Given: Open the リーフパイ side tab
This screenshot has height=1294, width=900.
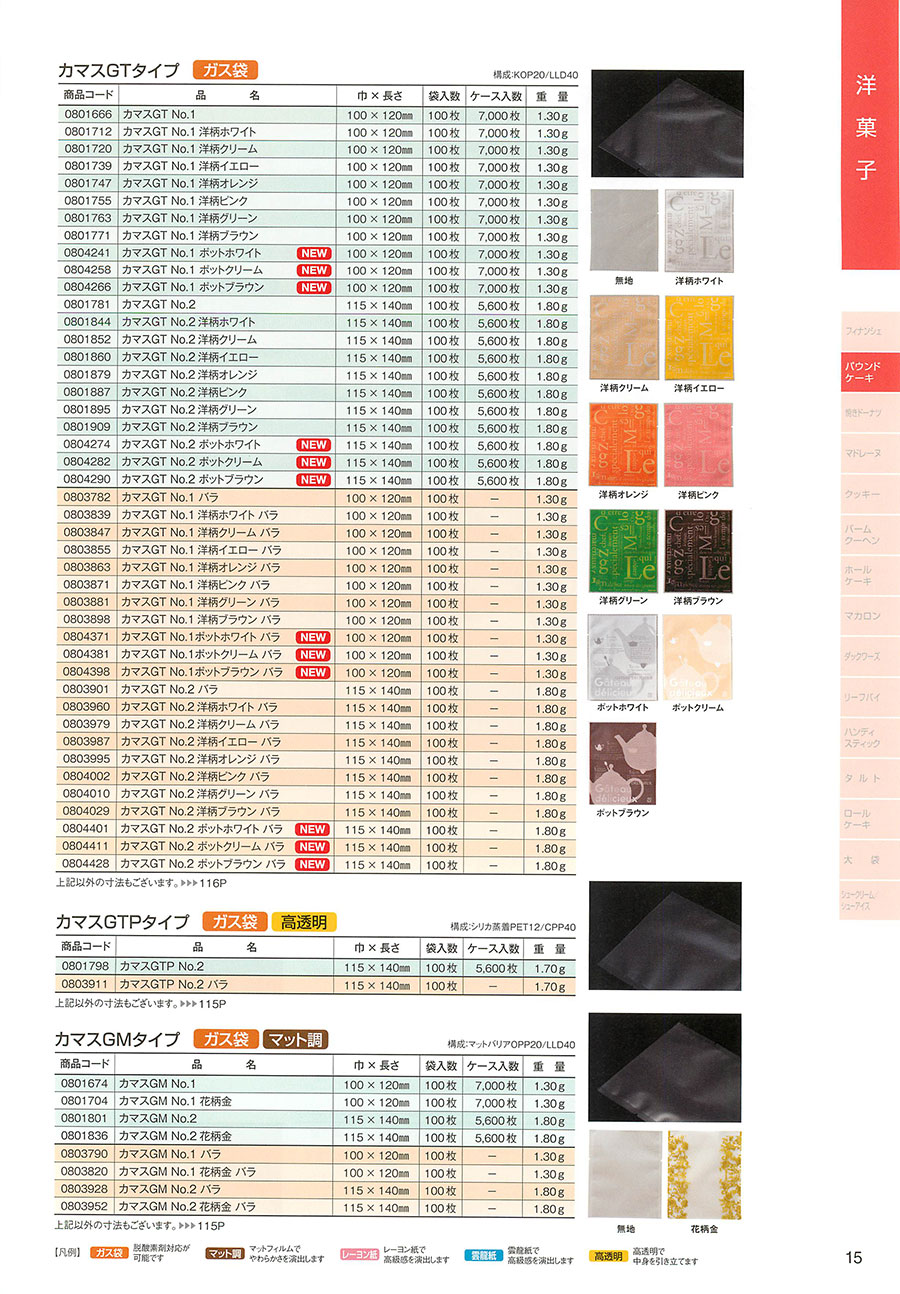Looking at the screenshot, I should (870, 697).
